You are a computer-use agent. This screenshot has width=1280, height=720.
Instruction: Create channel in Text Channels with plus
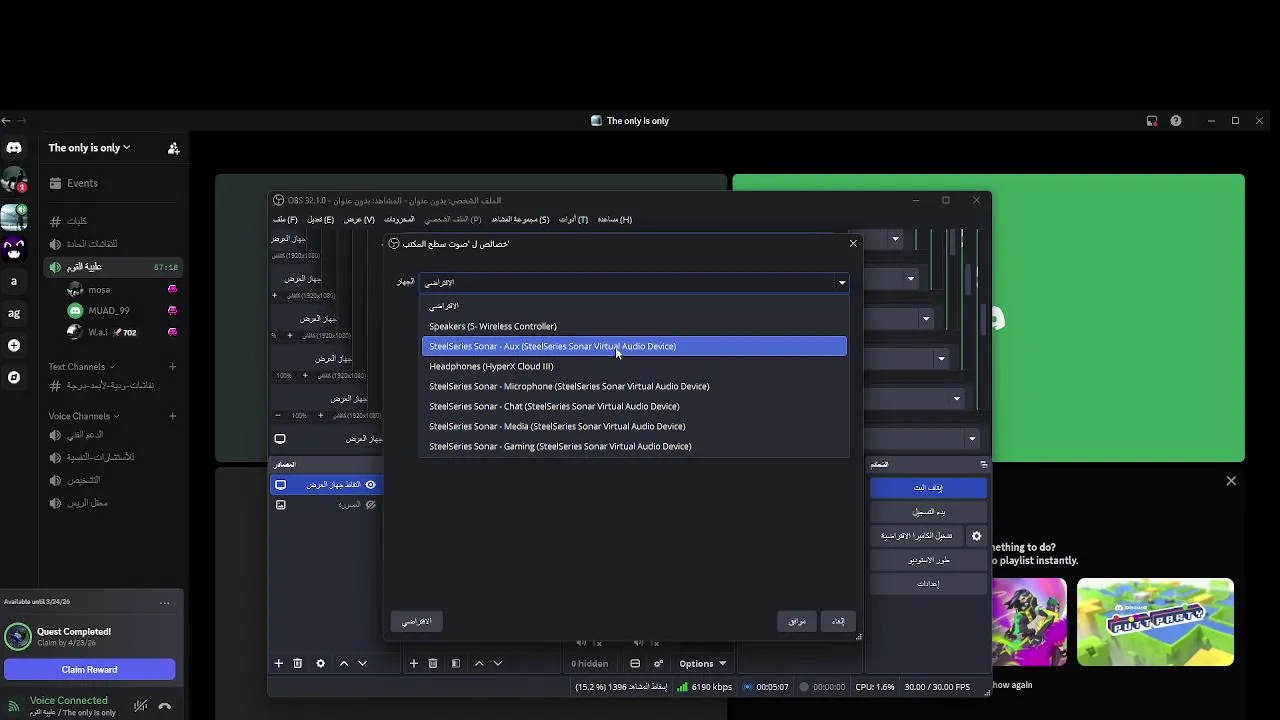point(173,367)
